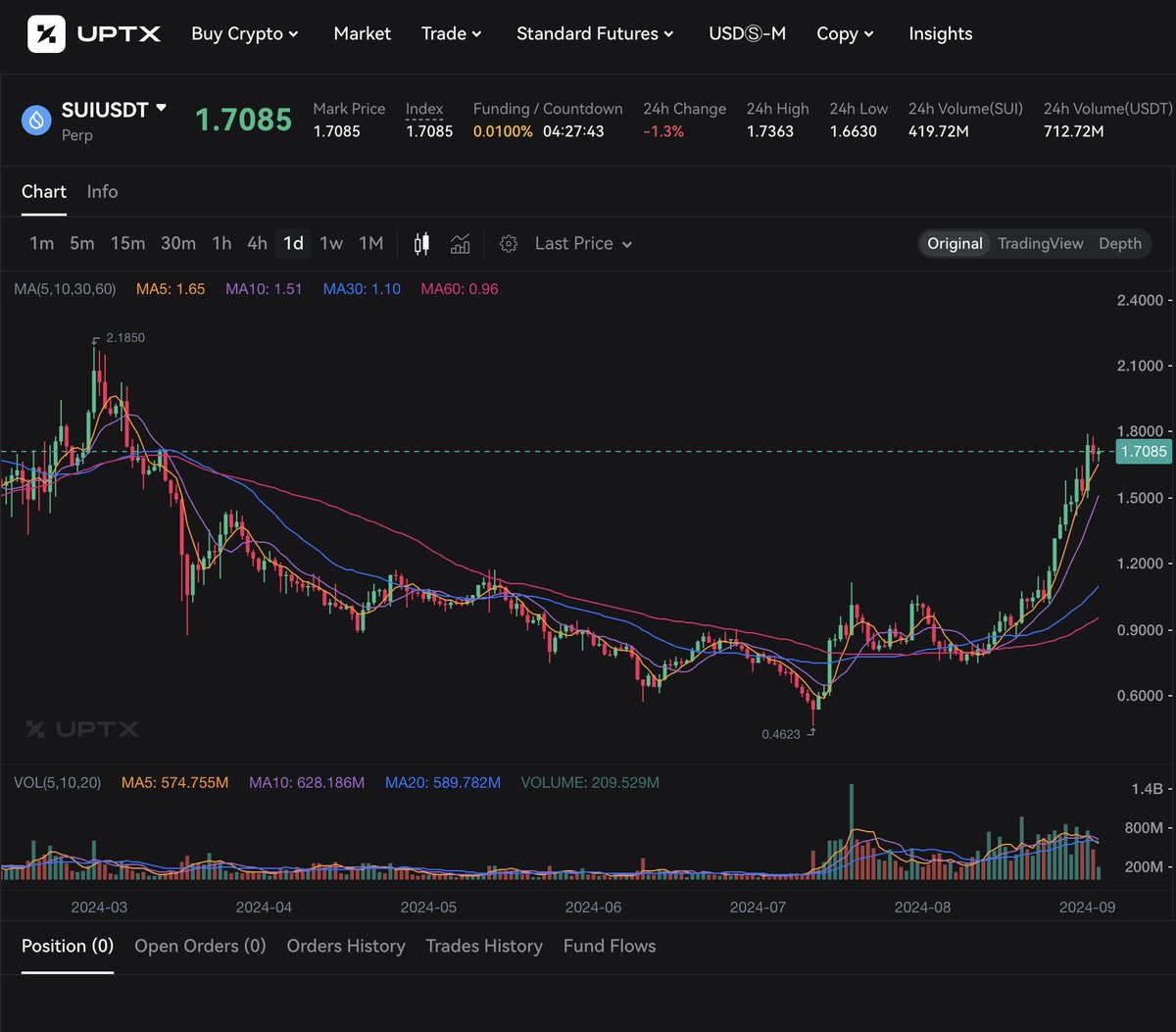Click the MA(5,10,30,60) indicator label

click(65, 288)
